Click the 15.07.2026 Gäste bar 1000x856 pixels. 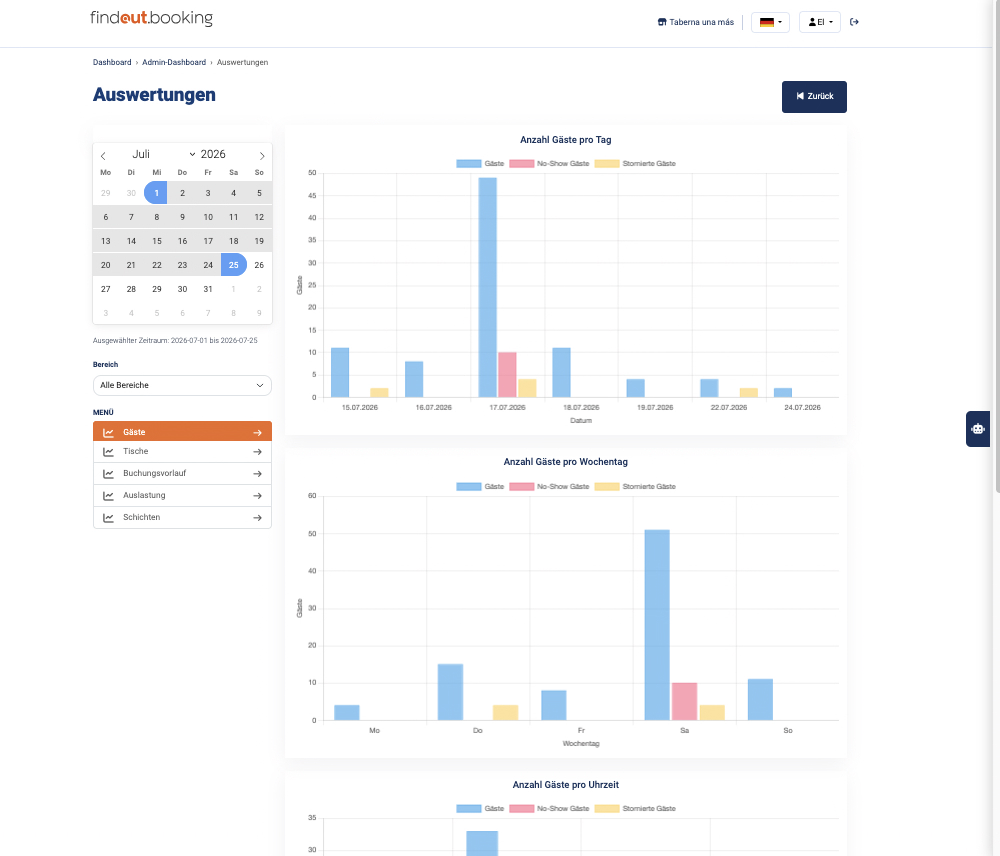click(340, 373)
